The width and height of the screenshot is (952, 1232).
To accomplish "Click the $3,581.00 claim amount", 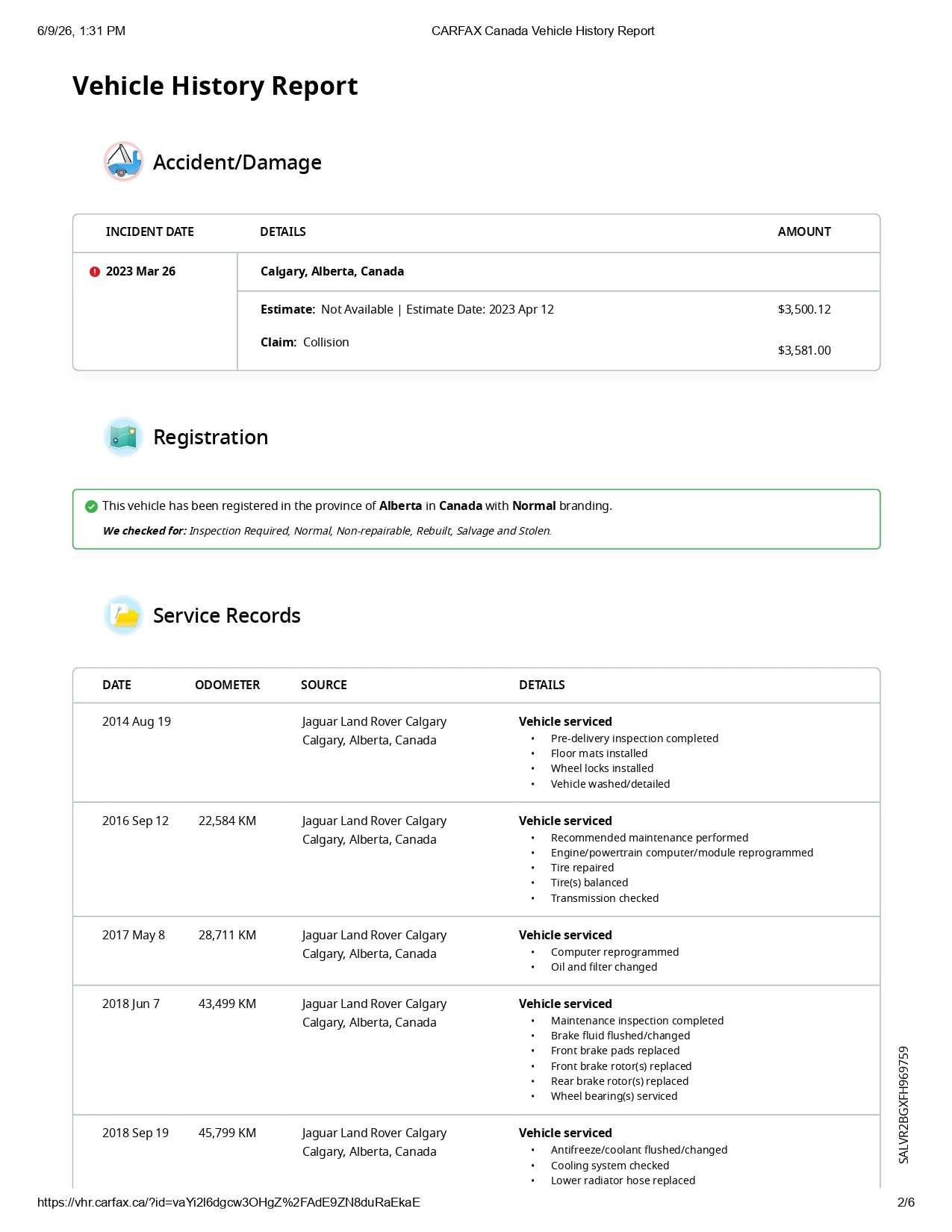I will click(804, 350).
